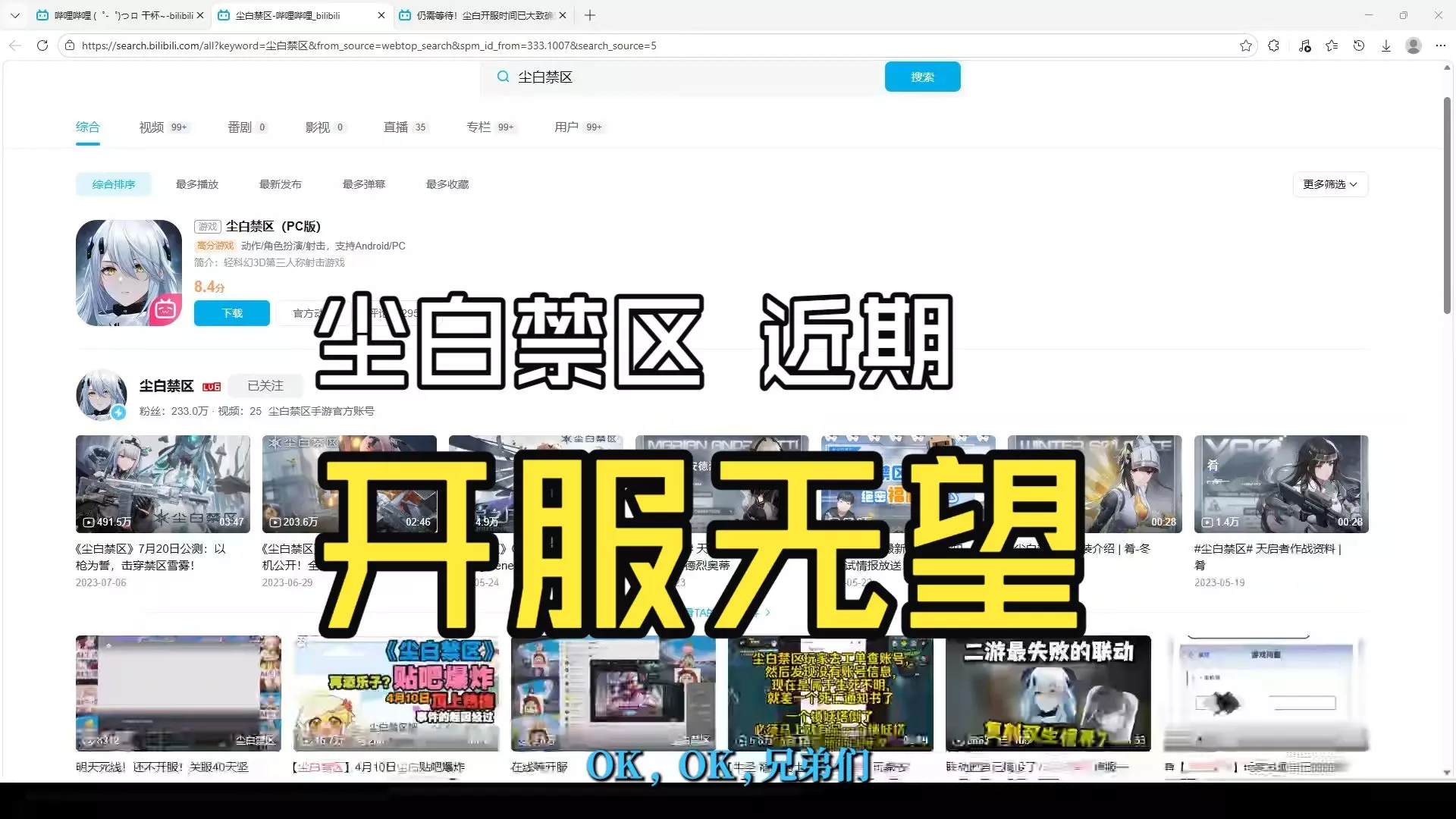The image size is (1456, 819).
Task: Open the browser extensions puzzle icon
Action: tap(1274, 45)
